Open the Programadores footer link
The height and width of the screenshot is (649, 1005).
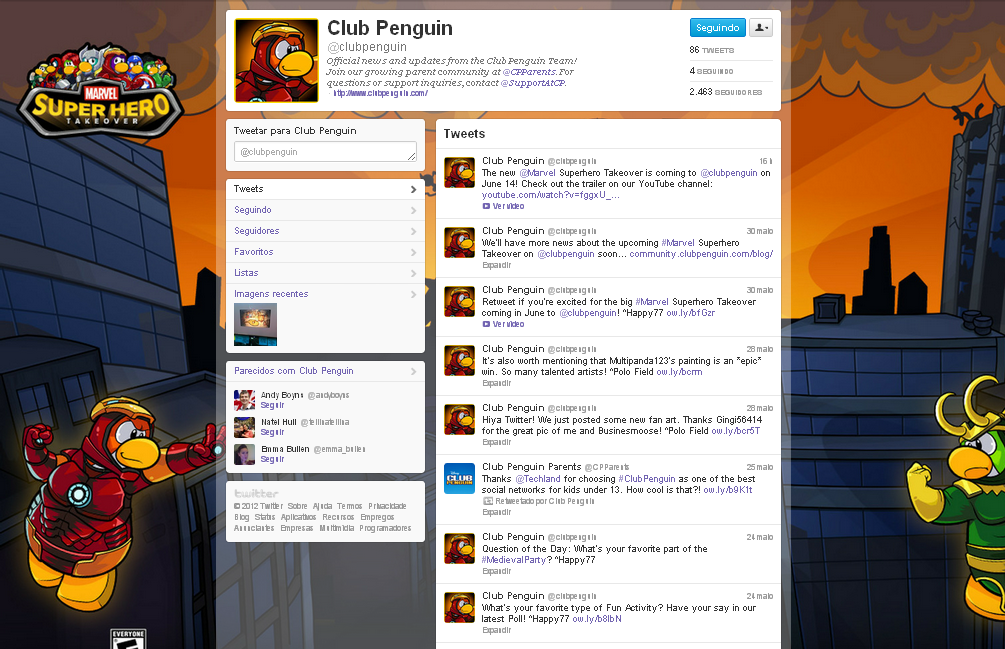pos(385,528)
